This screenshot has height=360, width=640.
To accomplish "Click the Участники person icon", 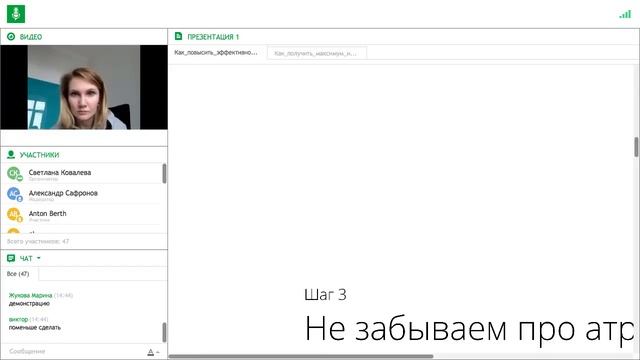I will click(11, 155).
